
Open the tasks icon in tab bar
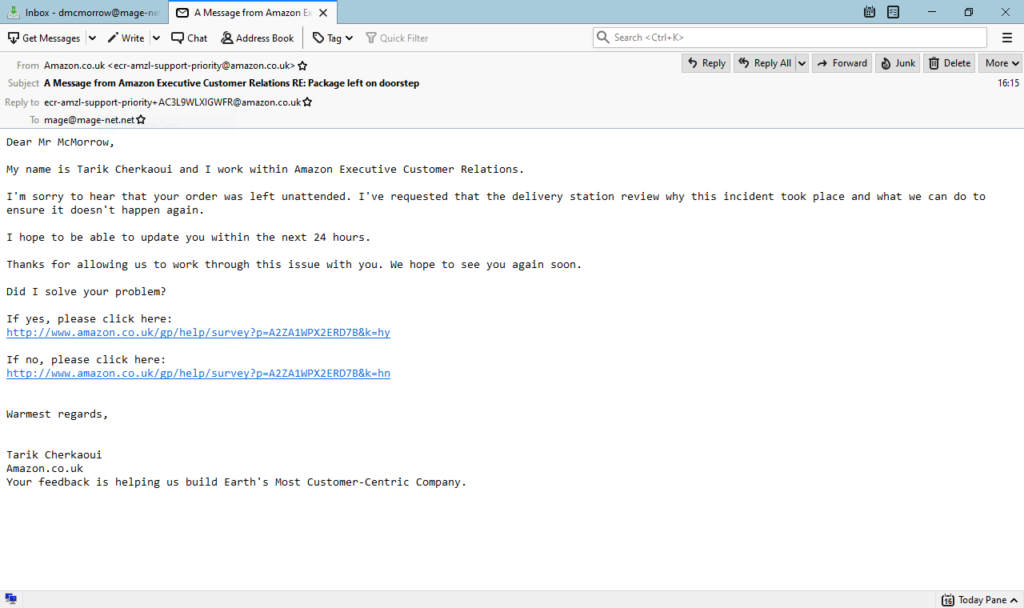tap(893, 12)
